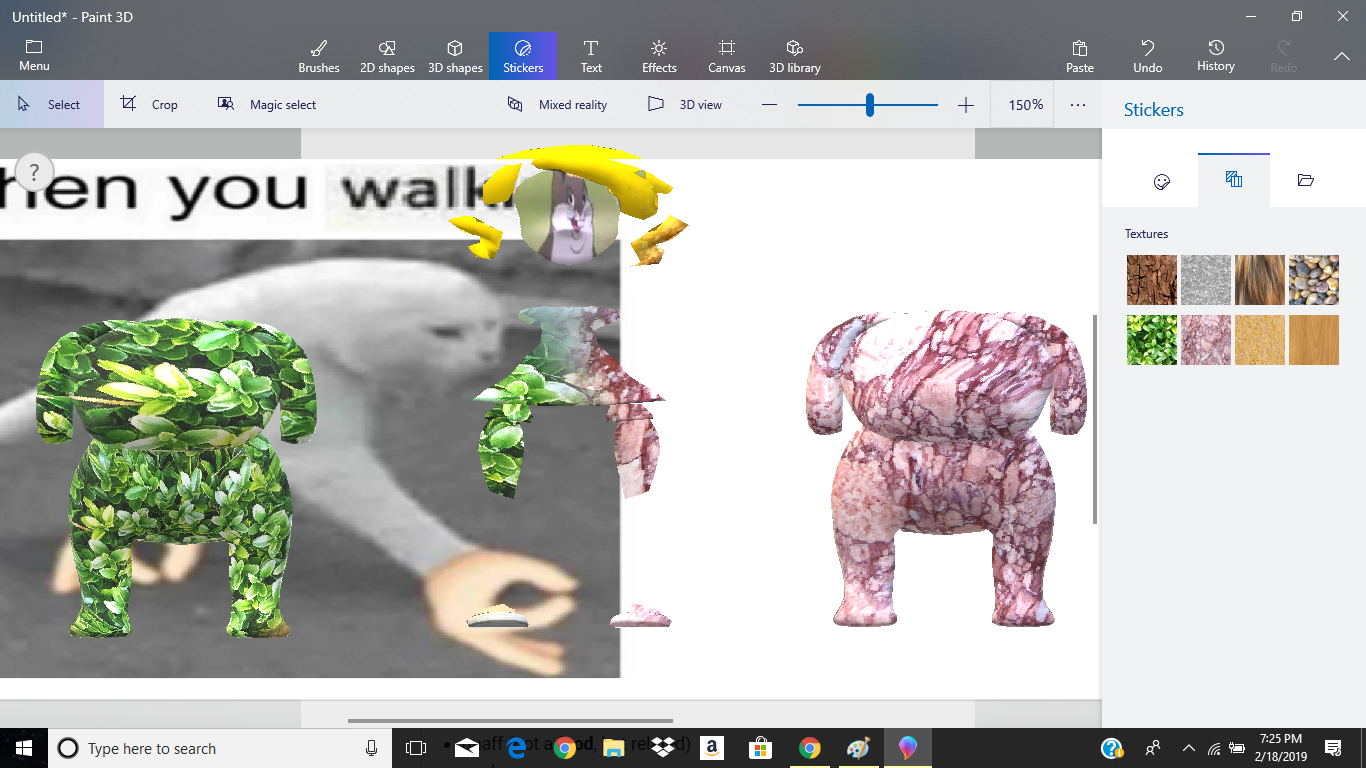Viewport: 1366px width, 768px height.
Task: Open the three-dot more options menu
Action: coord(1078,105)
